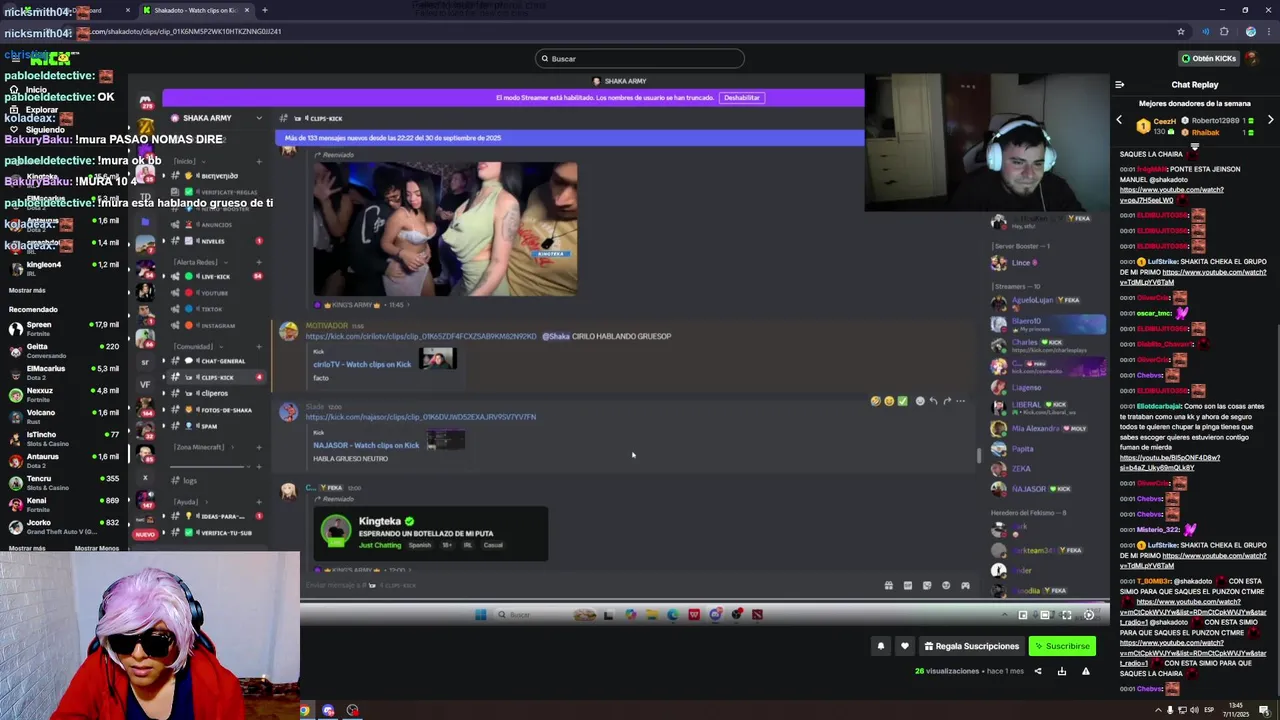Open NAJASOR Watch clips on Kick link
Viewport: 1280px width, 720px height.
366,445
